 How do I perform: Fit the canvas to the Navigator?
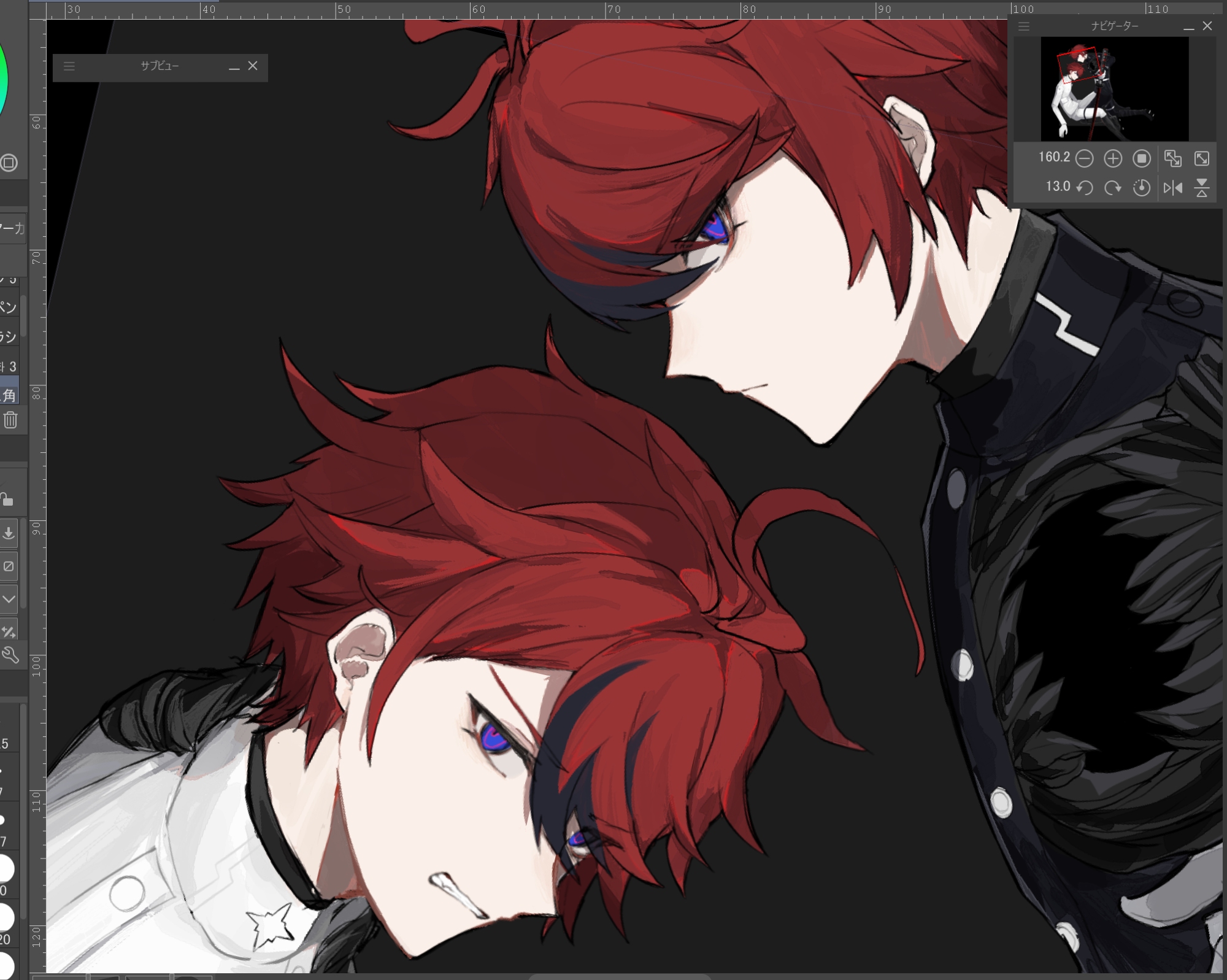coord(1173,159)
